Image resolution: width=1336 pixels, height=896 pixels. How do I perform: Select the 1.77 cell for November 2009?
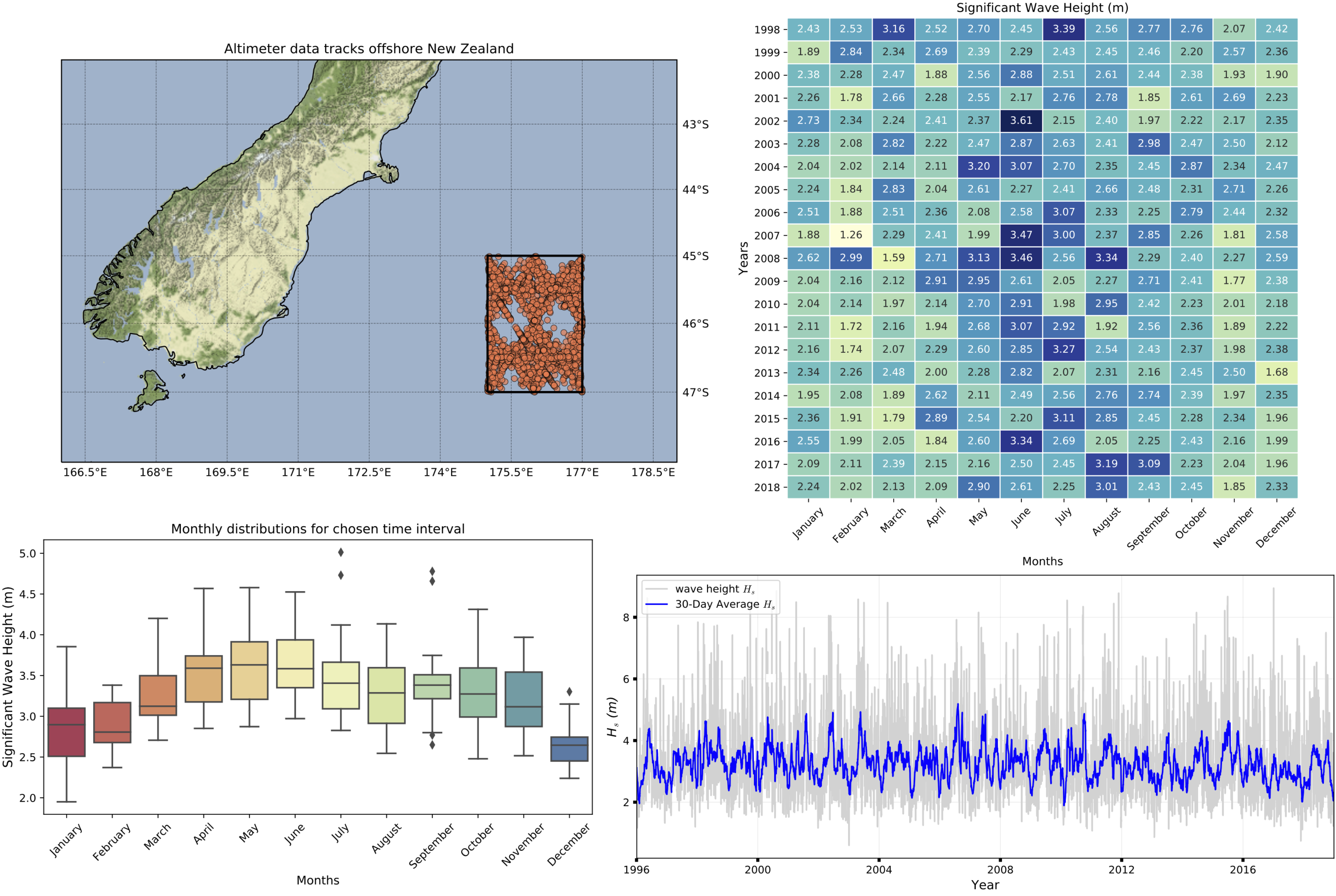(x=1234, y=280)
